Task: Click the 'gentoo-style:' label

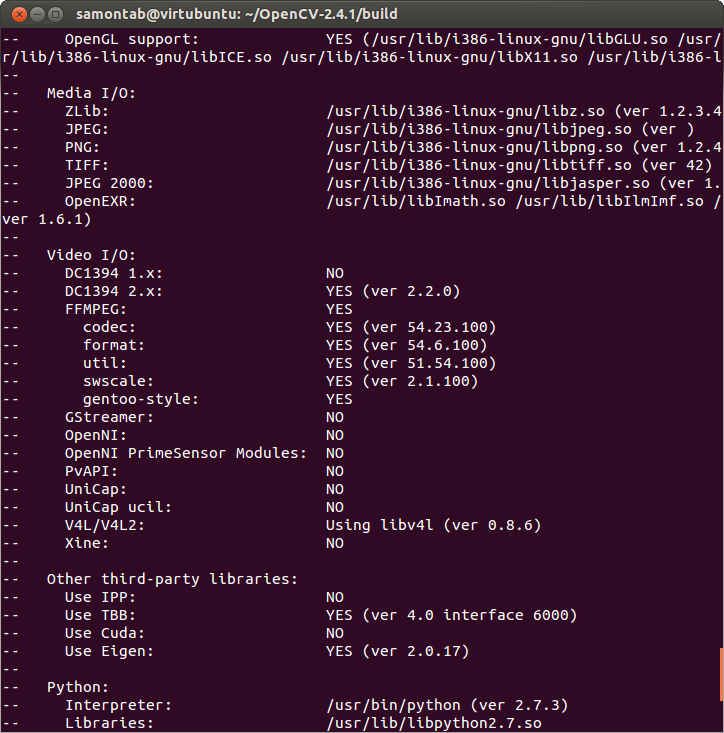Action: tap(141, 399)
